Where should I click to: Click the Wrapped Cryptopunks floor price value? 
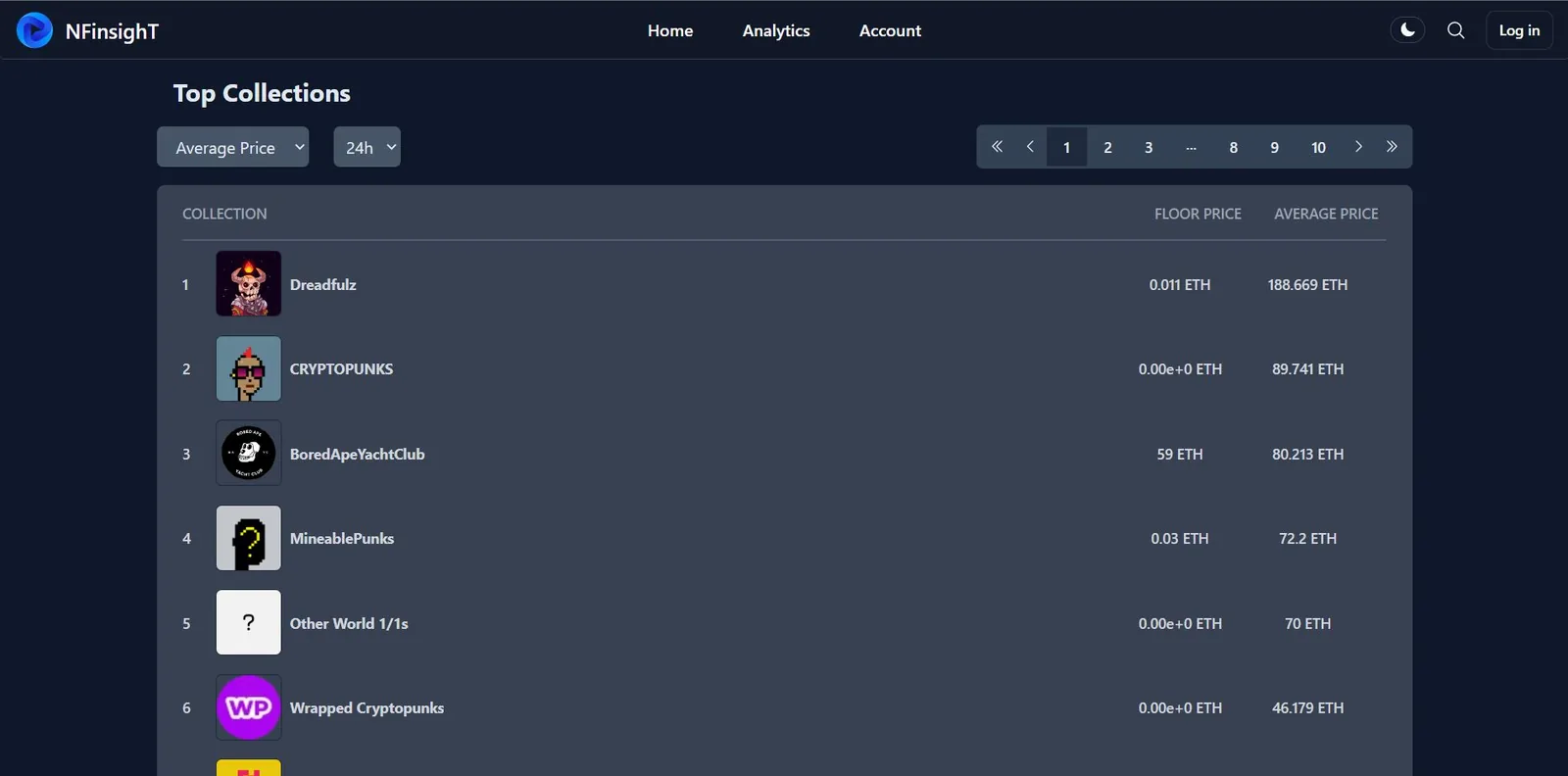pyautogui.click(x=1180, y=708)
